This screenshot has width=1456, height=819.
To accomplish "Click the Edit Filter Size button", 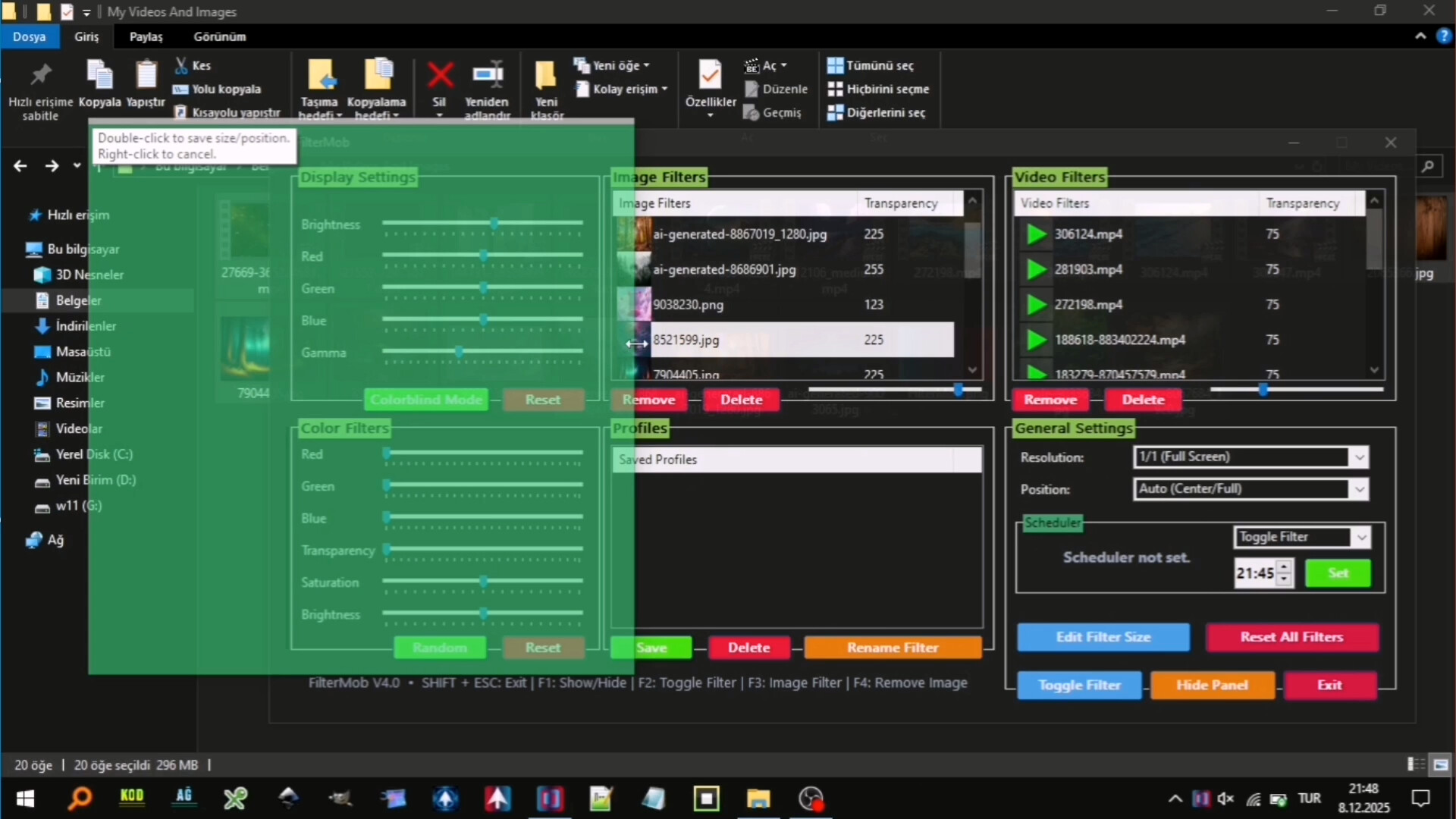I will 1103,637.
